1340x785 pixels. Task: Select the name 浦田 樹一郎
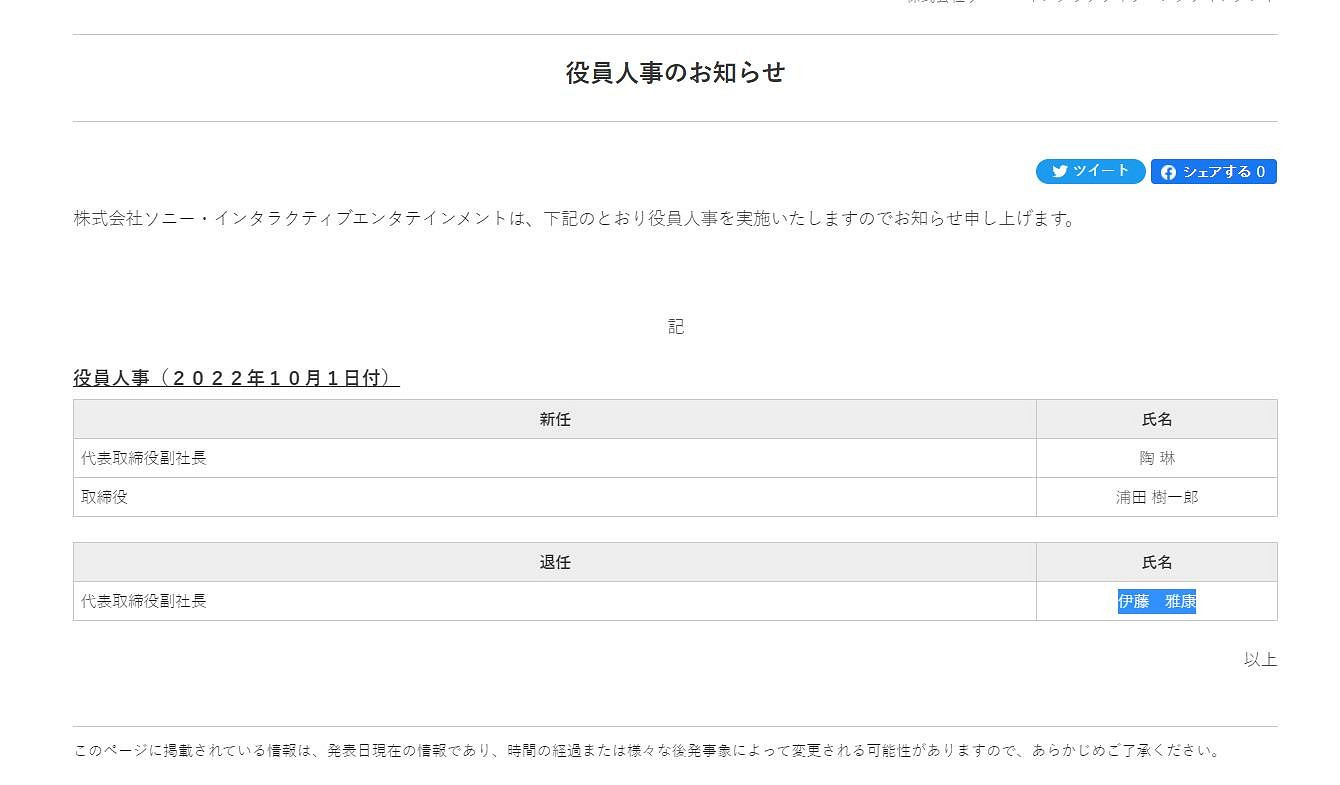click(1156, 496)
